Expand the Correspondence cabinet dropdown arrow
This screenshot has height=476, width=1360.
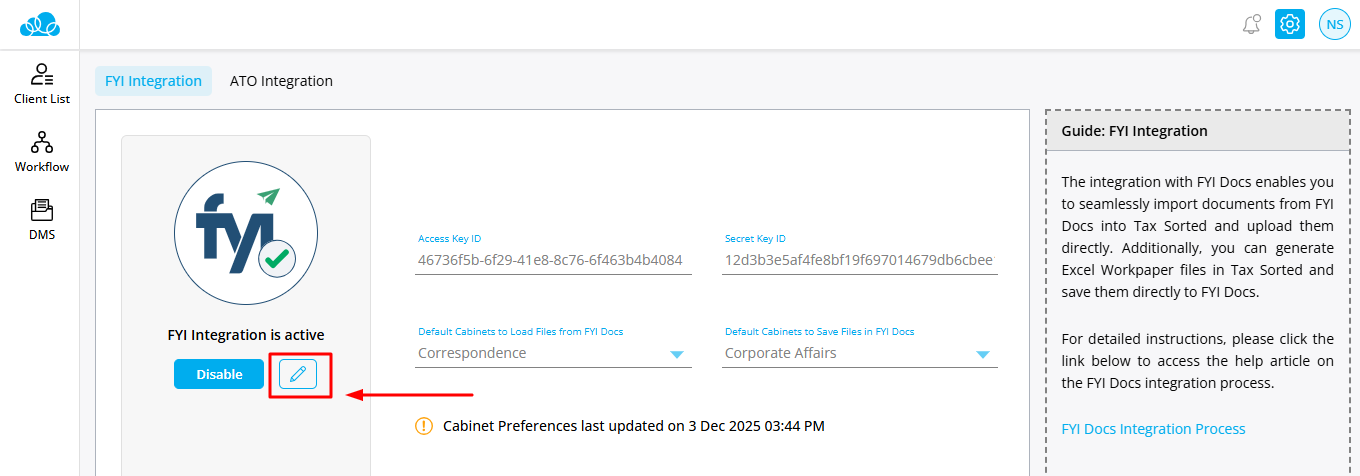coord(677,354)
